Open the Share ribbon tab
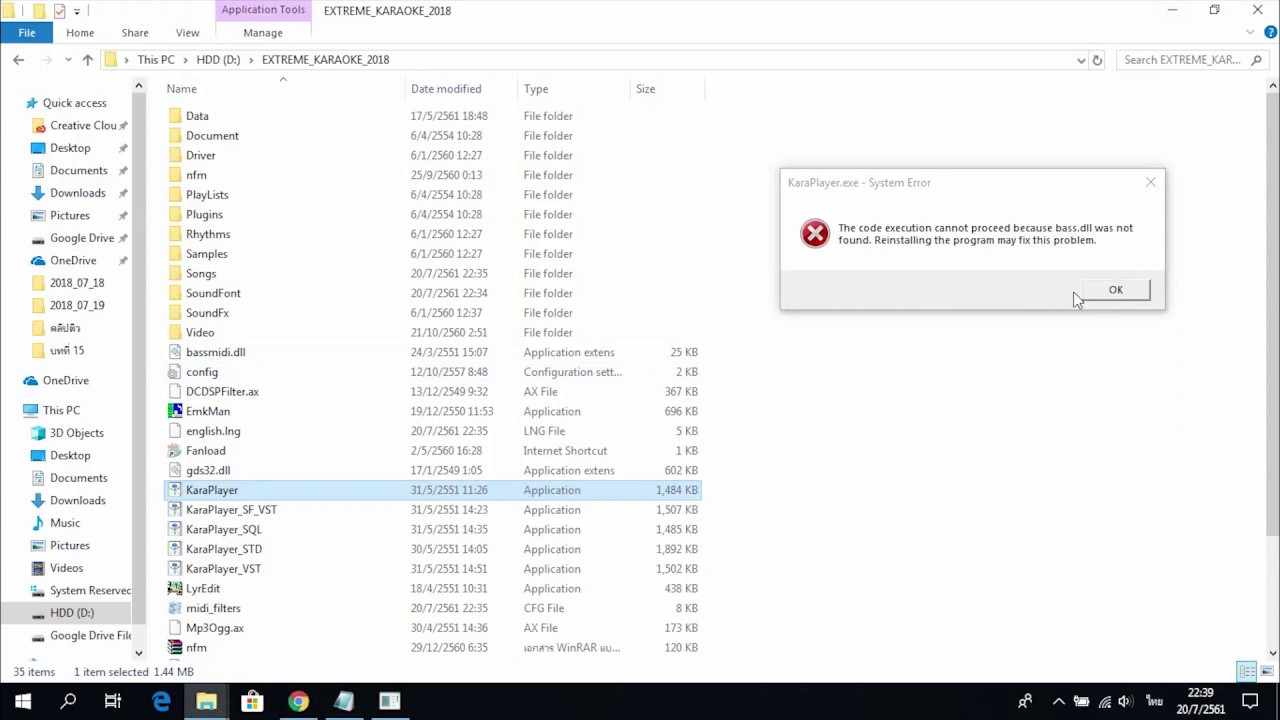Screen dimensions: 1280x720 135,33
